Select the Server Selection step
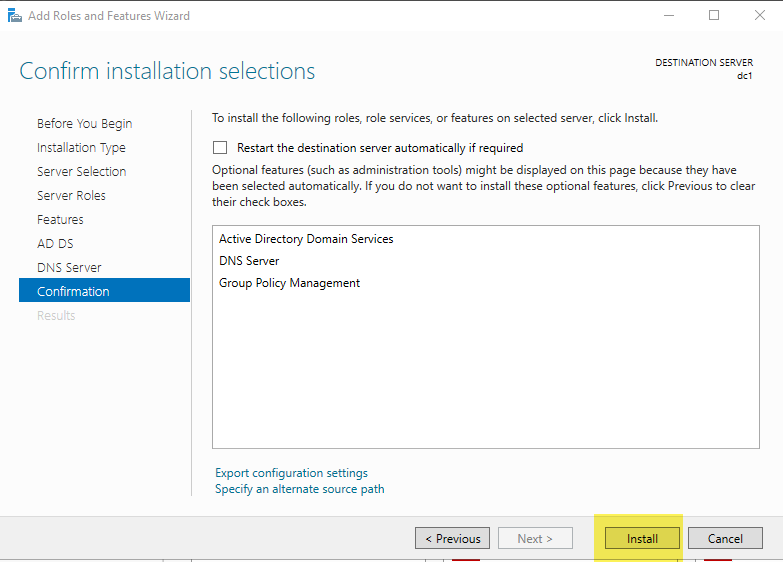 coord(81,171)
